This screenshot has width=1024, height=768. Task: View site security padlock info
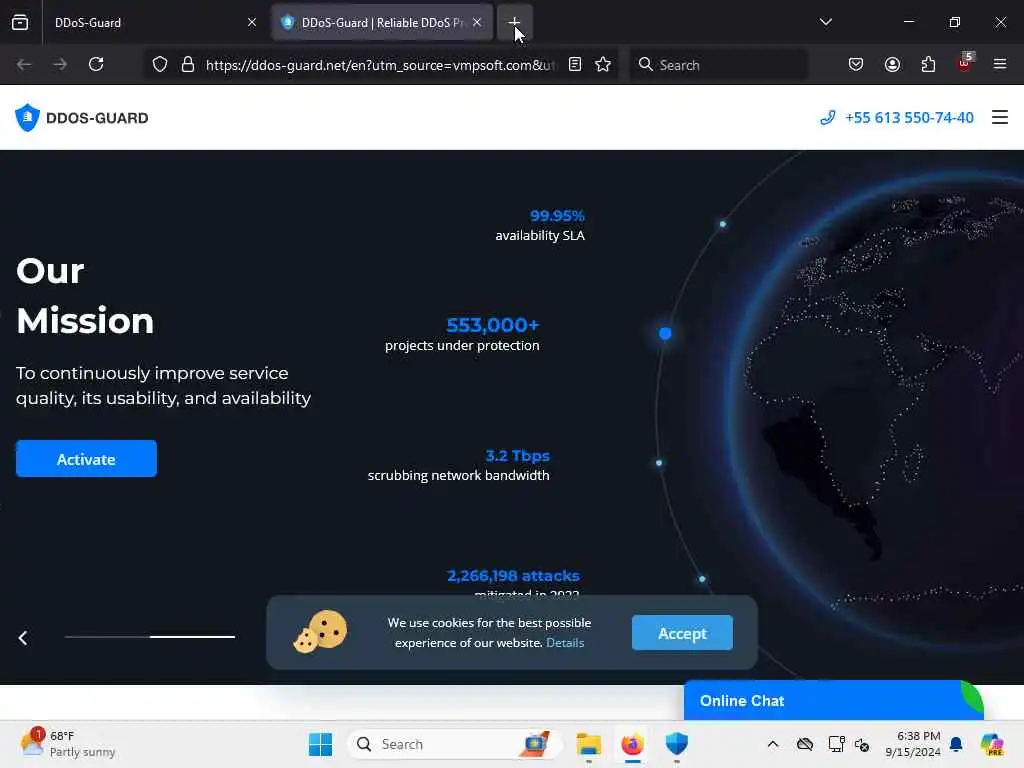coord(188,65)
